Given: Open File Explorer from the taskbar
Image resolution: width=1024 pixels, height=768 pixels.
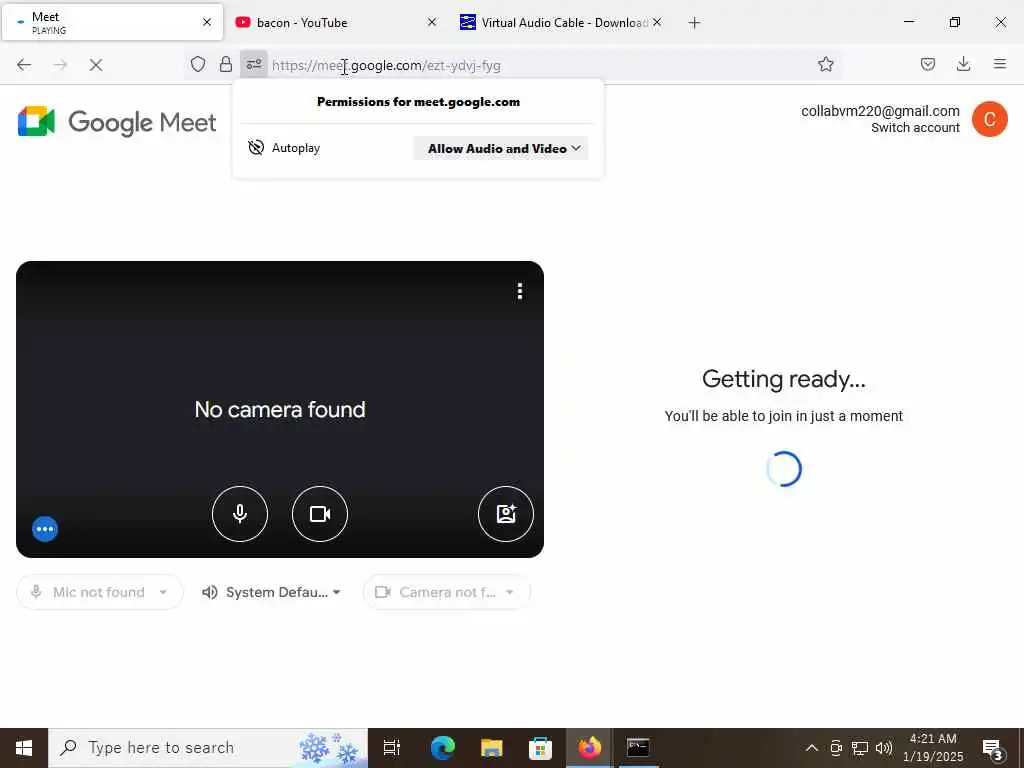Looking at the screenshot, I should 491,748.
